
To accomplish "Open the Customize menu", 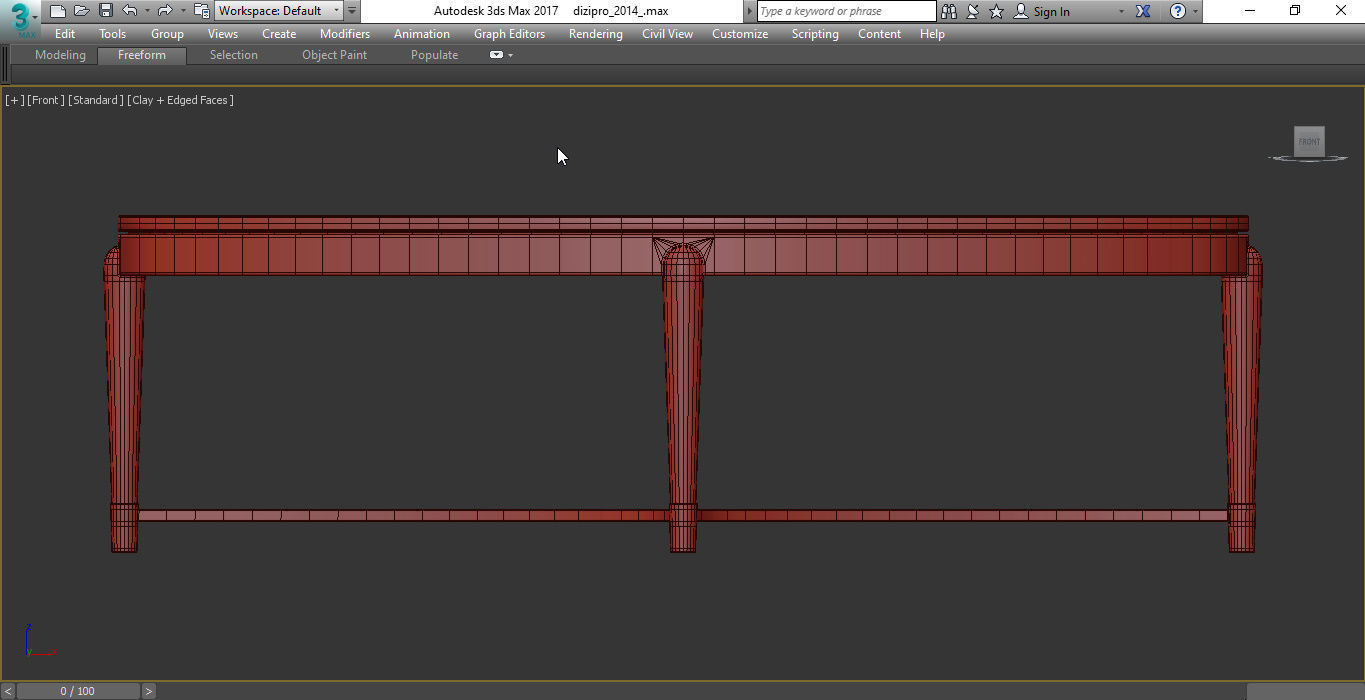I will pos(740,34).
